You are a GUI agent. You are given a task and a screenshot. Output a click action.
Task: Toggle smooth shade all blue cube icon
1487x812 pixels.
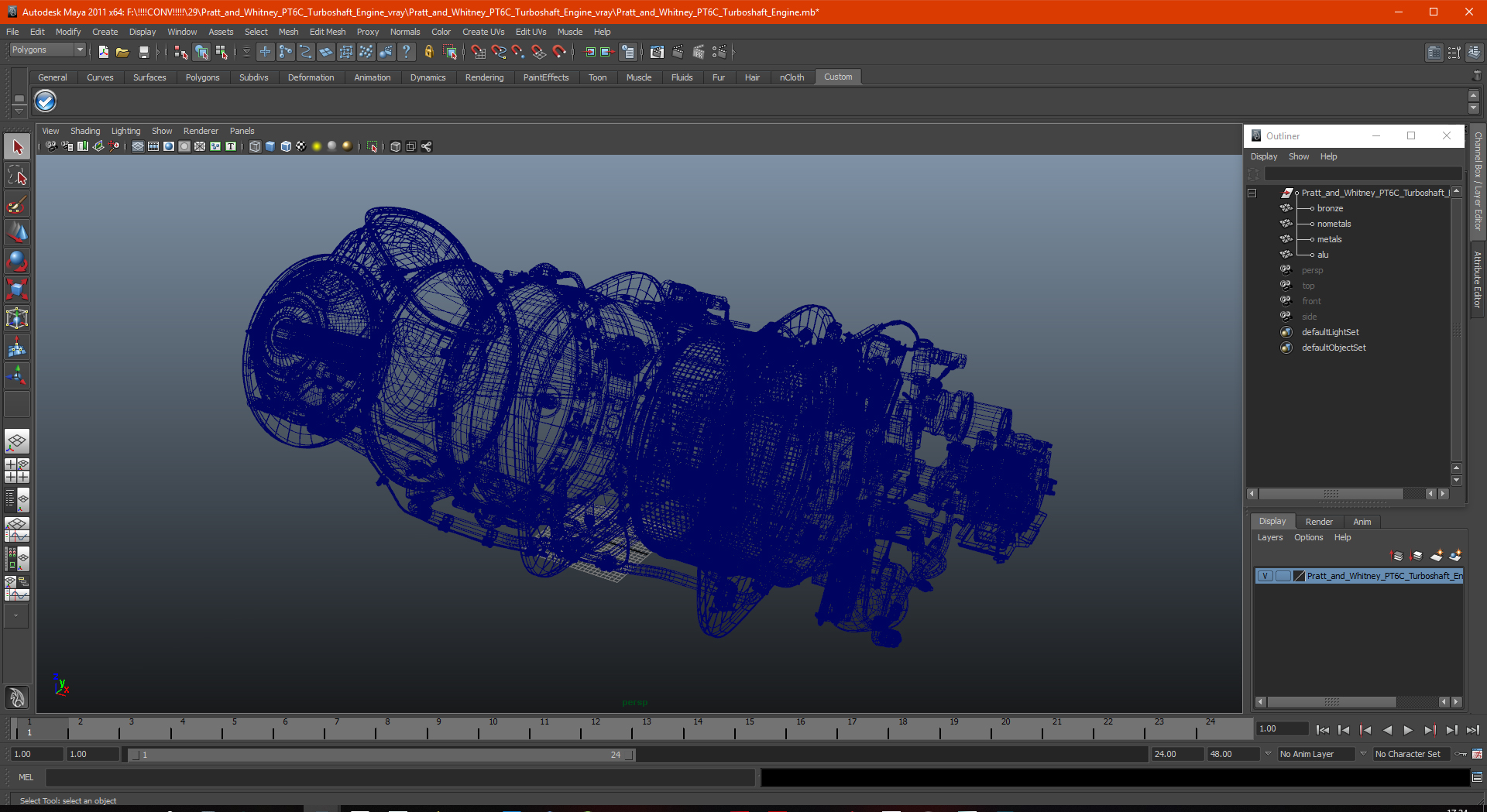click(270, 146)
